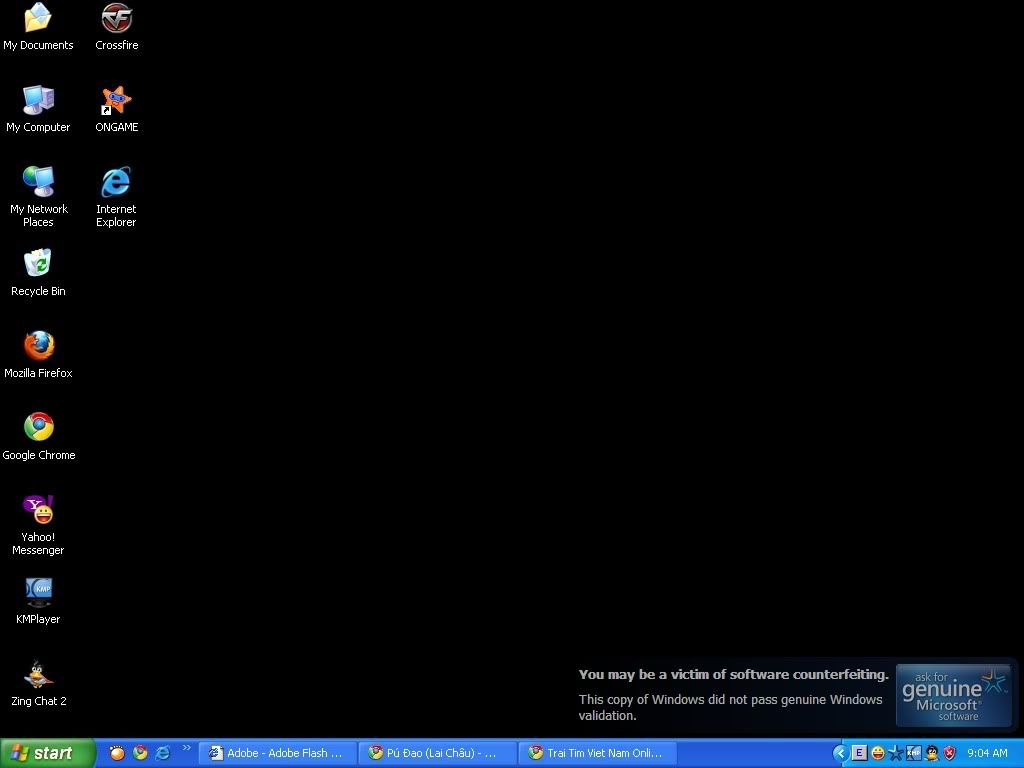Click 'You may be a victim' warning text
Screen dimensions: 1024x768
(733, 675)
